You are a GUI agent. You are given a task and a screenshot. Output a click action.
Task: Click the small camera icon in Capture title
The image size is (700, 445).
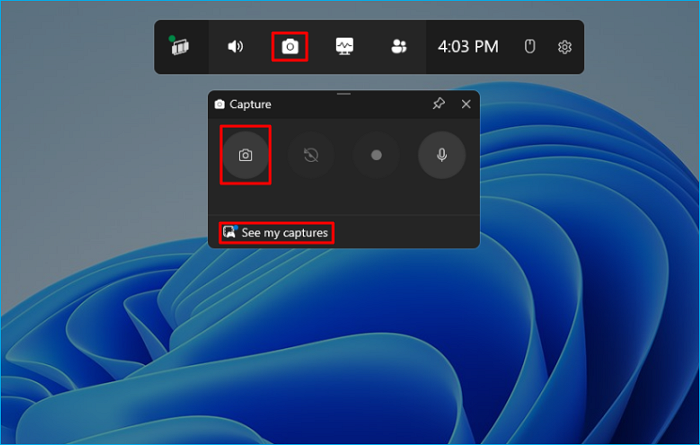220,104
